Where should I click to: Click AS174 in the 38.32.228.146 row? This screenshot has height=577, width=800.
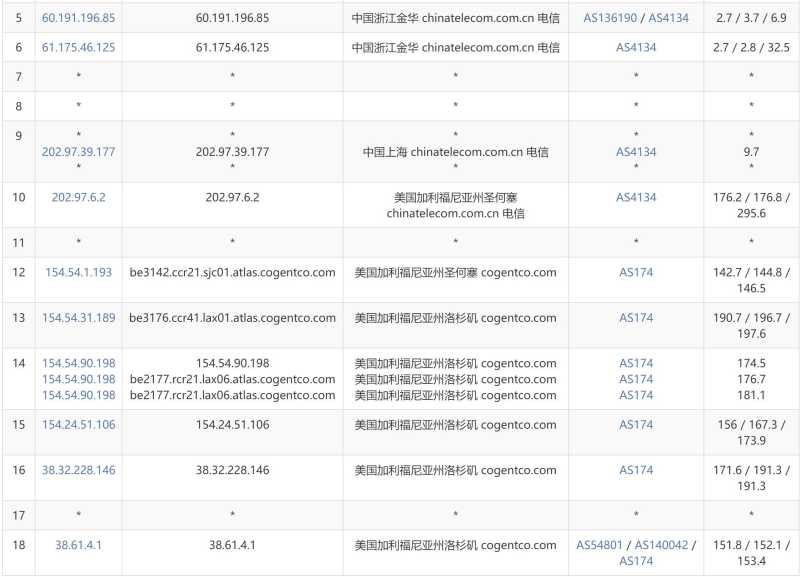[x=636, y=470]
